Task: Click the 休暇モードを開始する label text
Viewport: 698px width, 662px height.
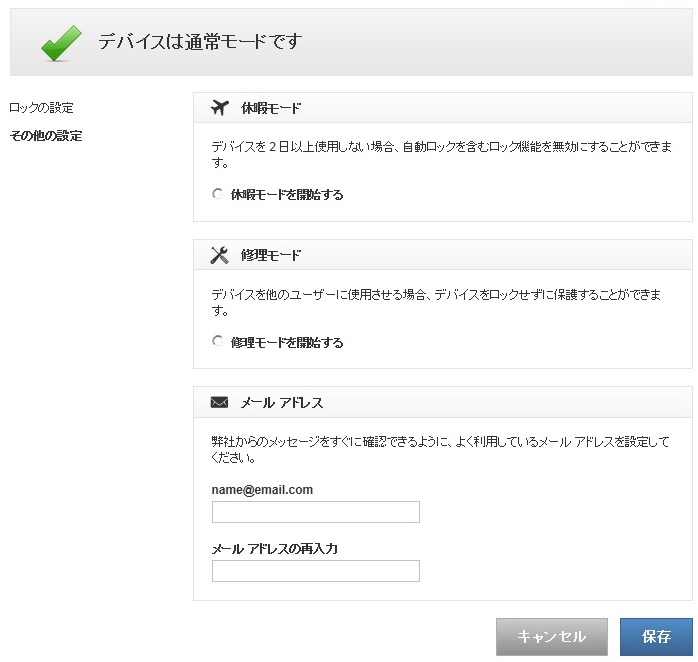Action: point(287,195)
